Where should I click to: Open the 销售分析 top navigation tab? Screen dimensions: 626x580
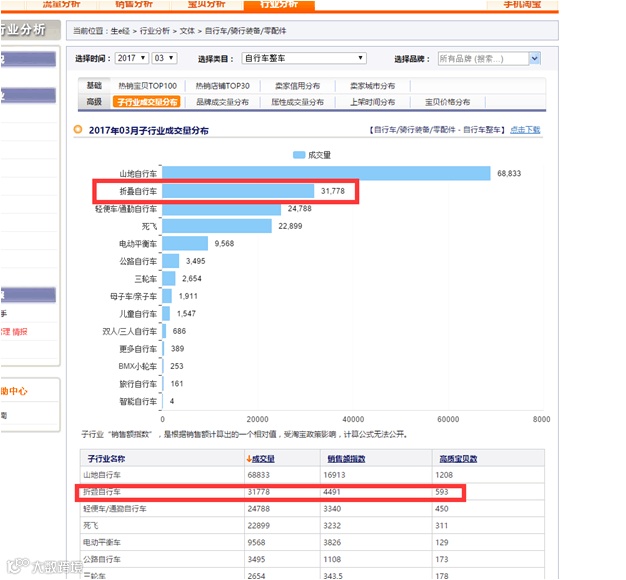134,5
